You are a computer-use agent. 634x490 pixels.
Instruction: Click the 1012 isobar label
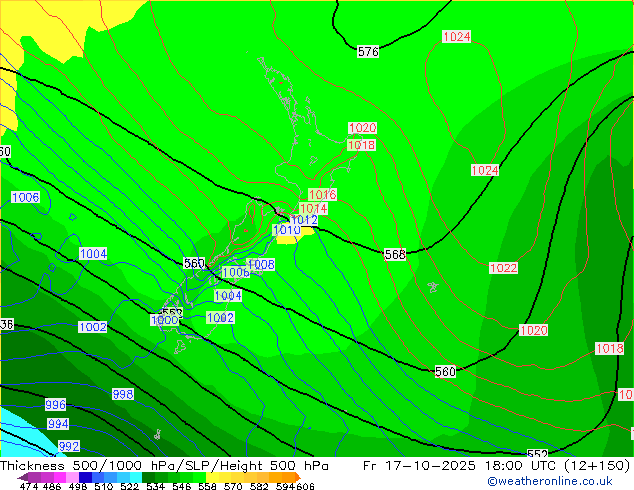tap(304, 220)
